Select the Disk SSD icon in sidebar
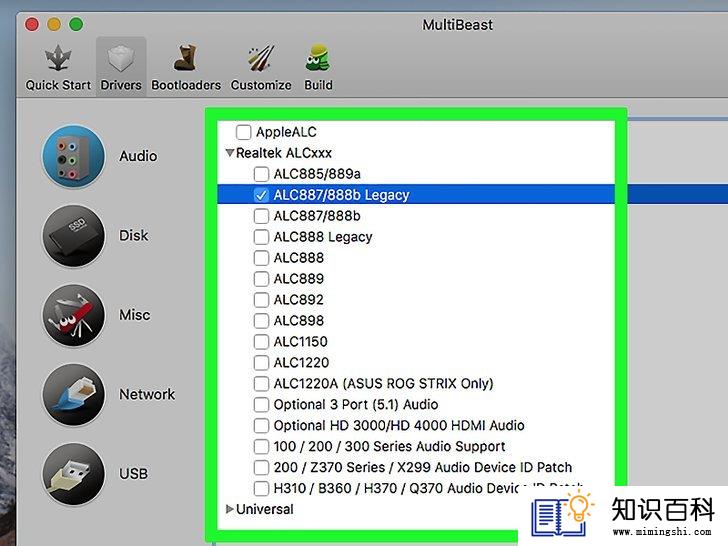Viewport: 728px width, 546px height. tap(73, 236)
